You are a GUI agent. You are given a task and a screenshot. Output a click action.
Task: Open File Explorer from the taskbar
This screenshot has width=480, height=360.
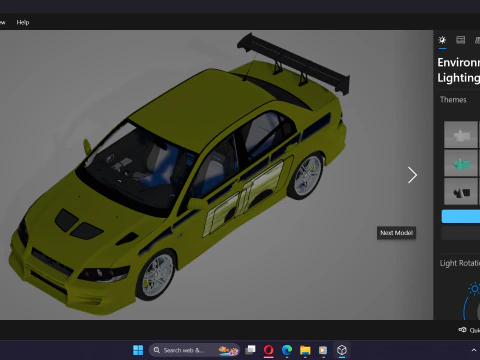tap(305, 350)
